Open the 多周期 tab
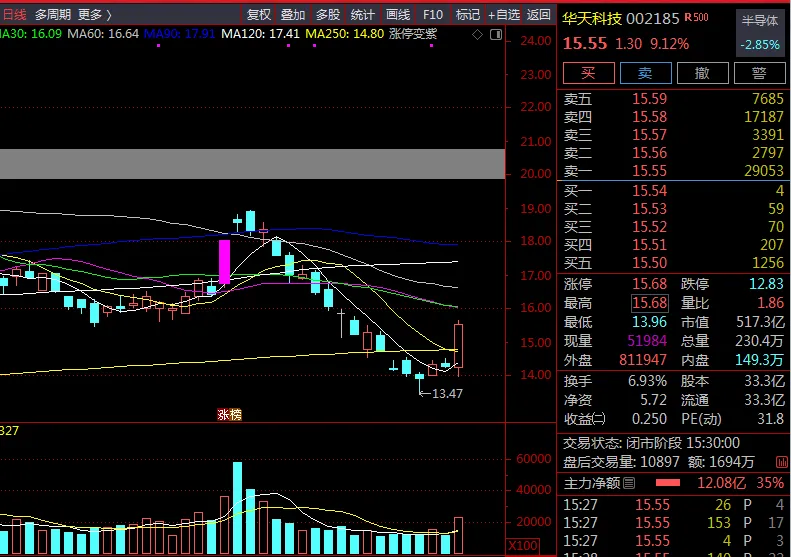The width and height of the screenshot is (791, 557). point(53,15)
